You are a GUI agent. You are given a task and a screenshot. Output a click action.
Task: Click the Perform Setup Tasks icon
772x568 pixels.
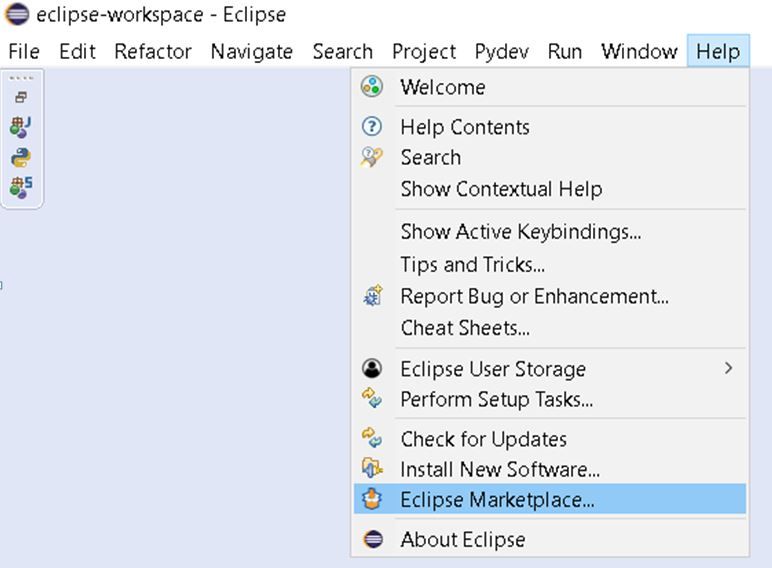(372, 398)
